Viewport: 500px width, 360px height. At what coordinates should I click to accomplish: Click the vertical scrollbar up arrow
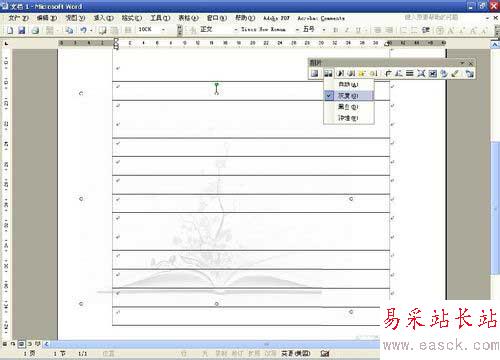point(495,45)
